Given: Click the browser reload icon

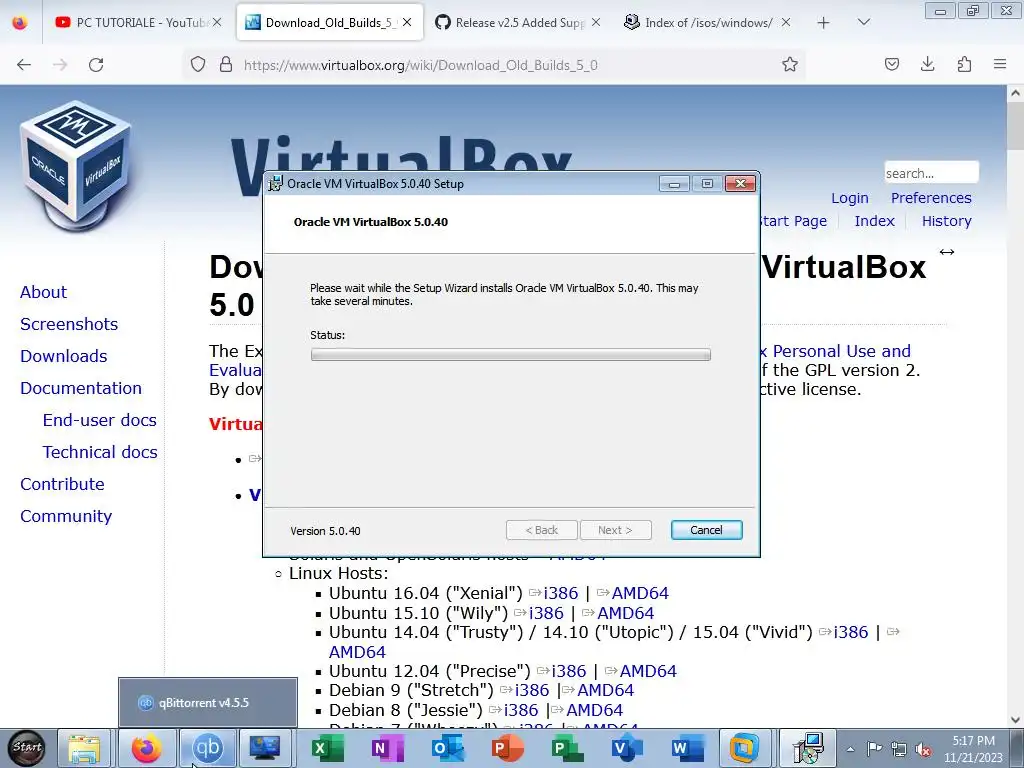Looking at the screenshot, I should [96, 65].
